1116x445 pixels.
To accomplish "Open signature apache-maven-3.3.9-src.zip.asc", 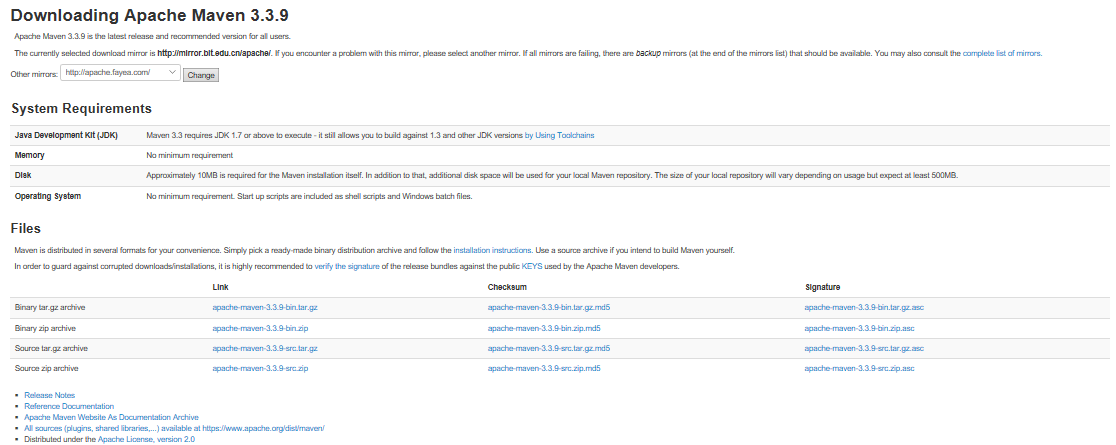I will (859, 369).
